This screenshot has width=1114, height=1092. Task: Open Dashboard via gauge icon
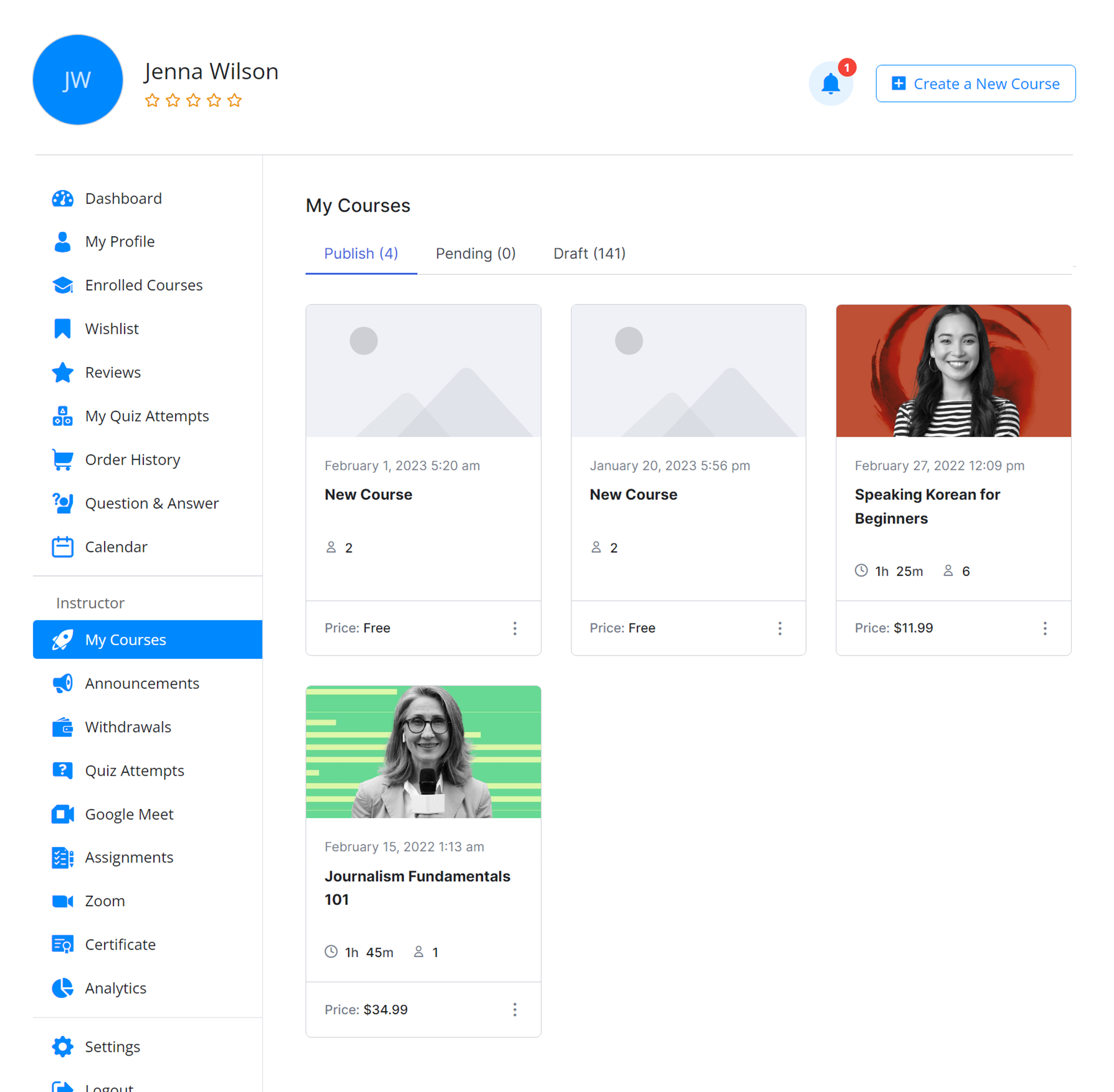coord(62,198)
